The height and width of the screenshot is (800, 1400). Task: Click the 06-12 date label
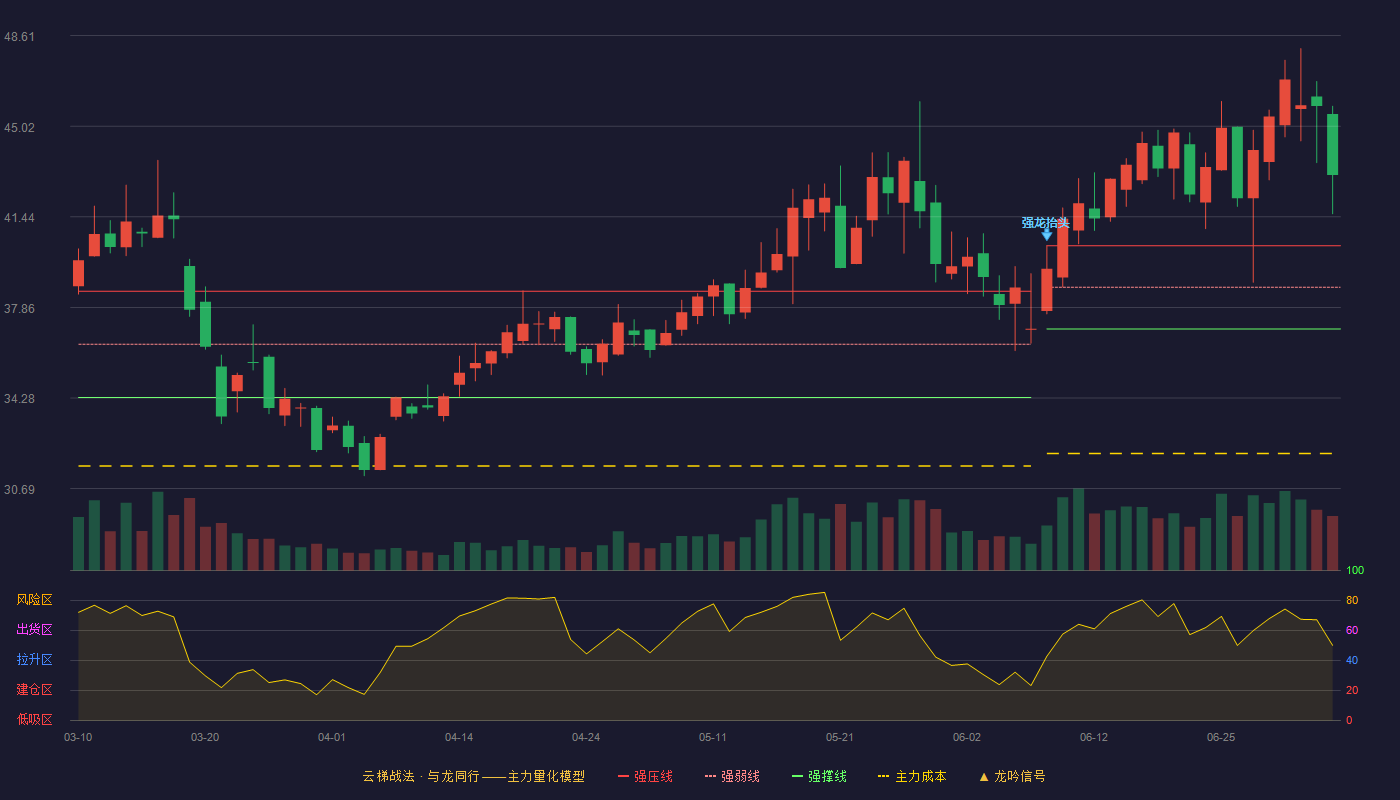(x=1094, y=737)
